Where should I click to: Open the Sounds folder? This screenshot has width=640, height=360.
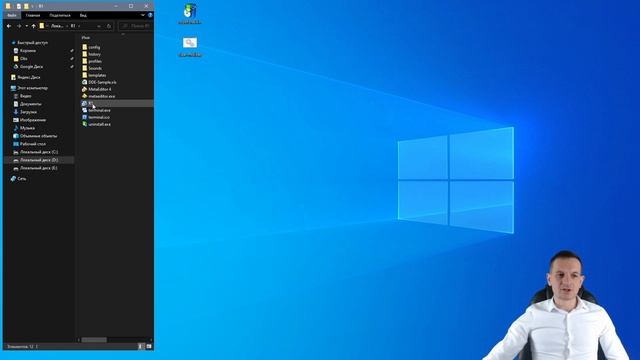[95, 68]
